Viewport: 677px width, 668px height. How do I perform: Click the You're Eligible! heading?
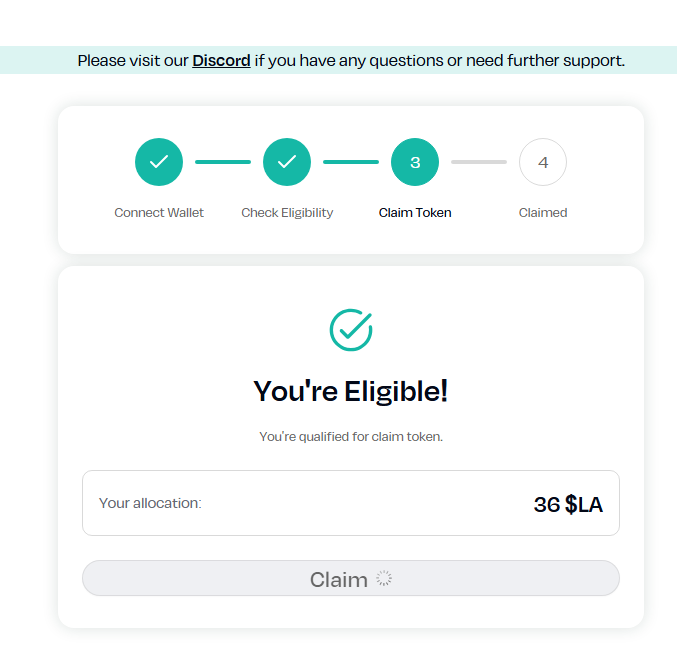[351, 391]
